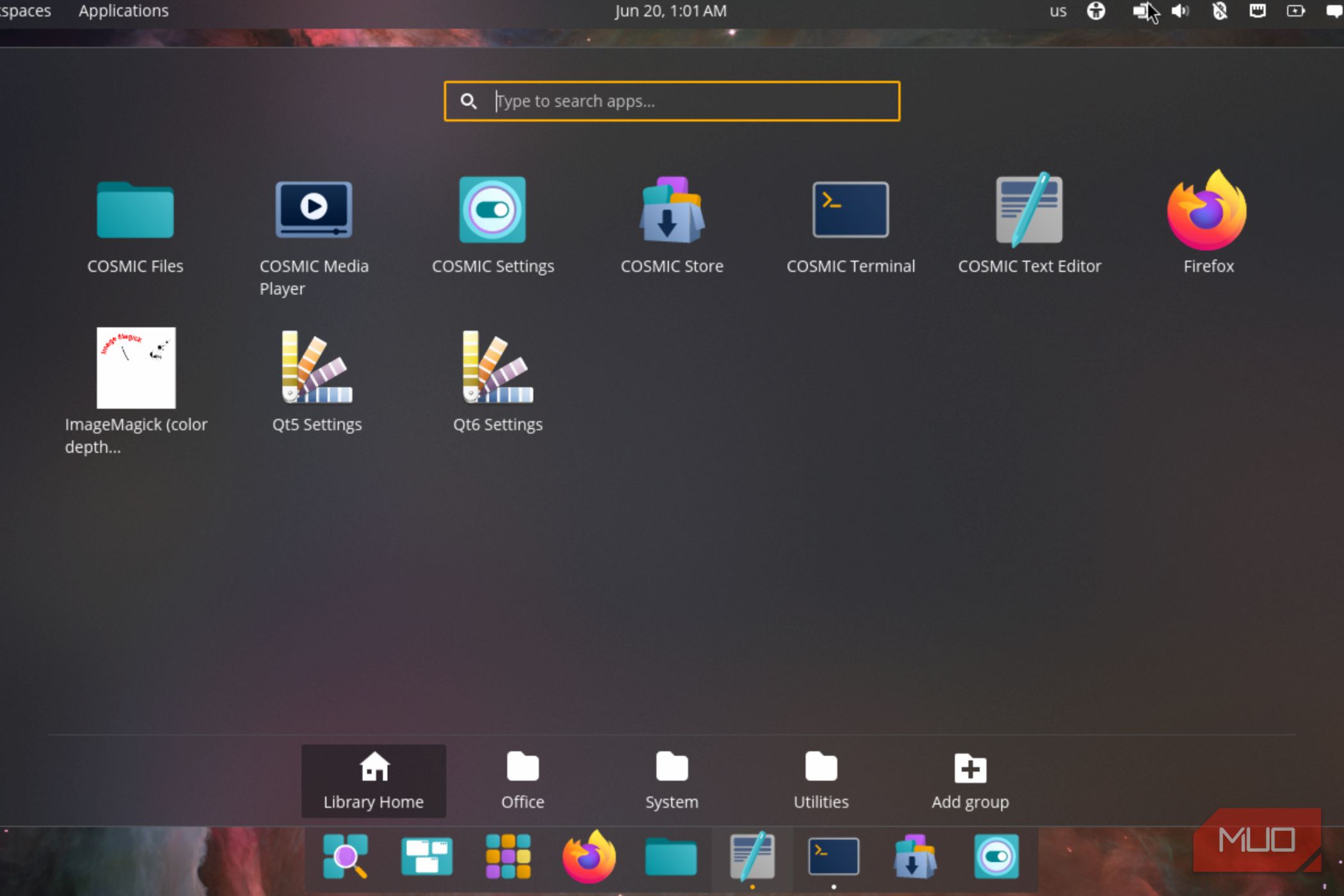Viewport: 1344px width, 896px height.
Task: Click the app library grid icon in the dock
Action: 508,856
